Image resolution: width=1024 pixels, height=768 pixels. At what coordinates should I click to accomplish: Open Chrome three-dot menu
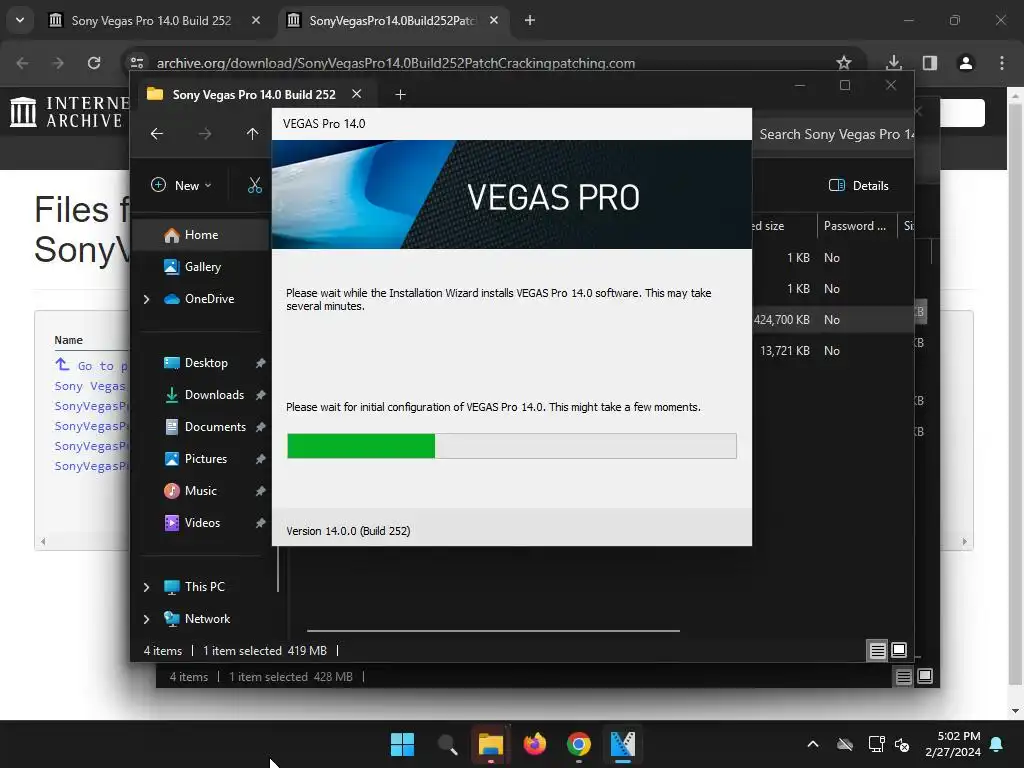tap(1001, 63)
